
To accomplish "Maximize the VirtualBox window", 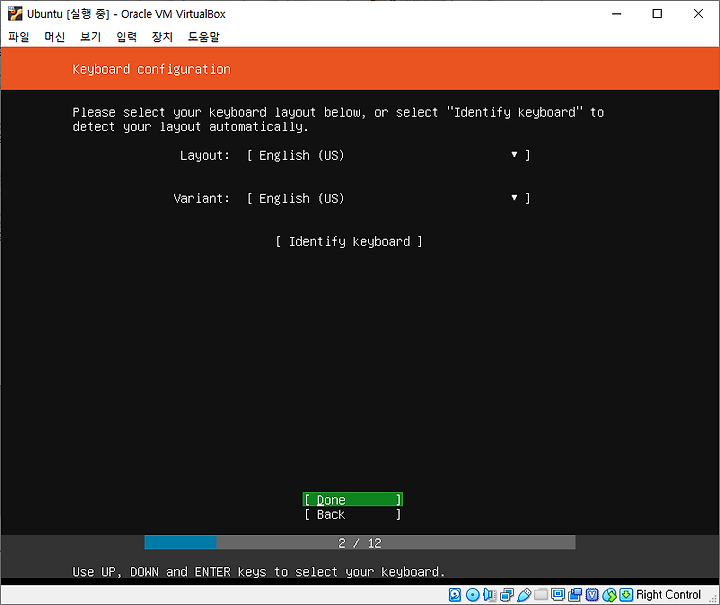I will point(657,14).
